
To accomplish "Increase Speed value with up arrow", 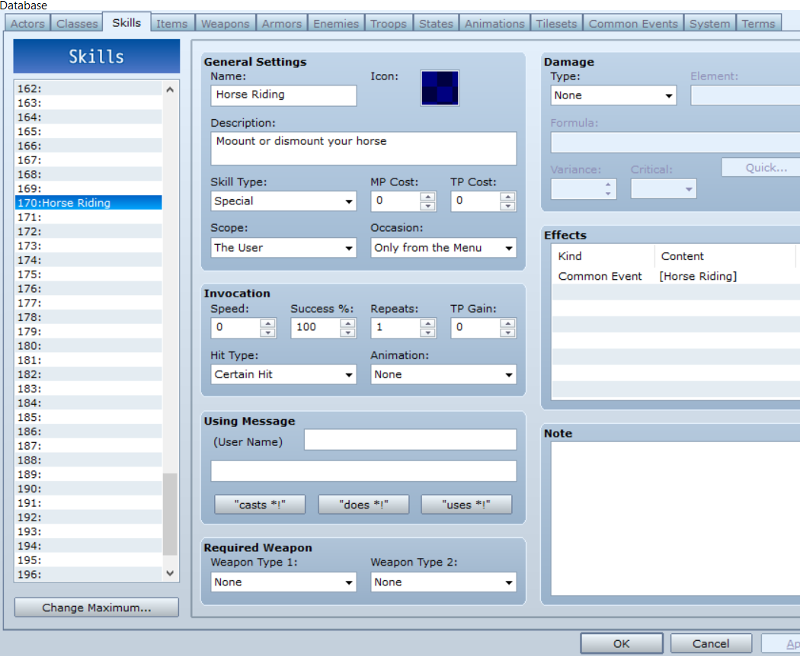I will click(x=267, y=323).
